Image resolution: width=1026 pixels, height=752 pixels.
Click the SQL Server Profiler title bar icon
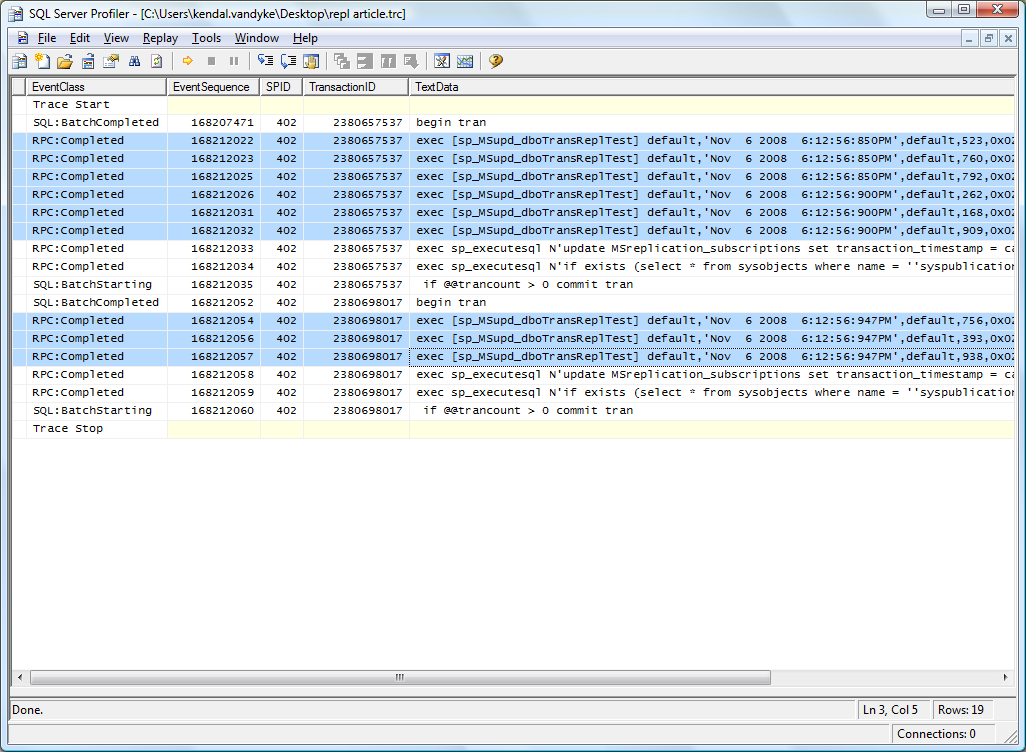[15, 14]
